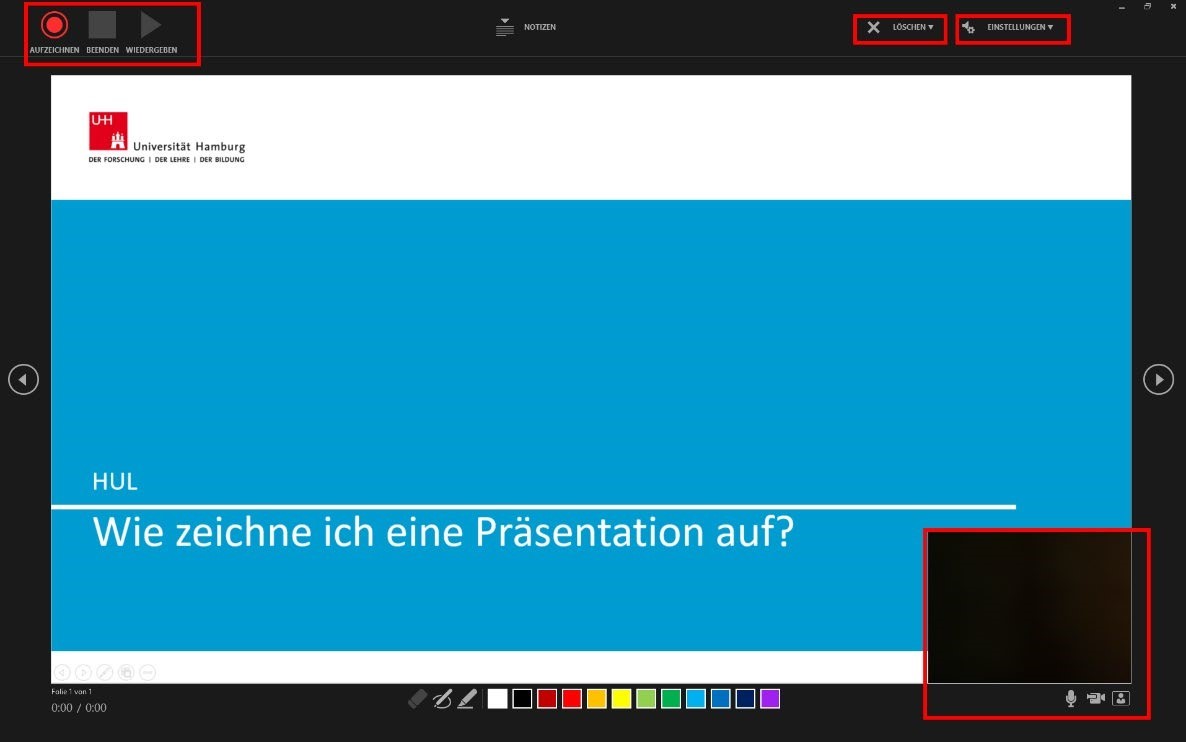Go to the previous slide arrow
This screenshot has width=1186, height=742.
click(23, 380)
